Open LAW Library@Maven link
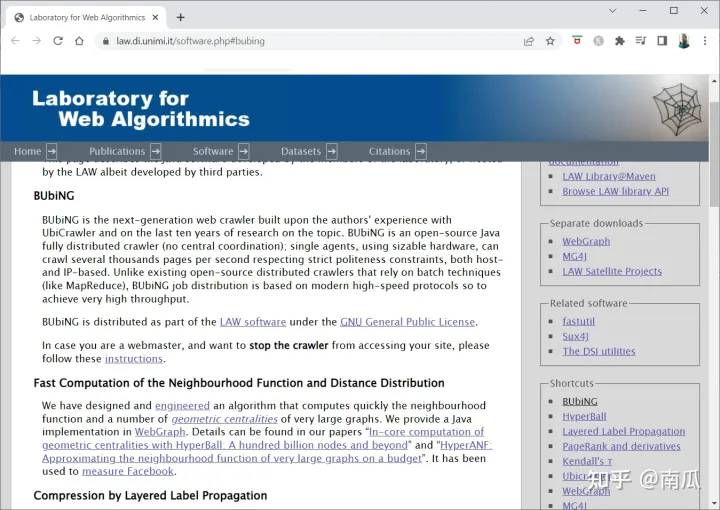720x510 pixels. [x=609, y=176]
